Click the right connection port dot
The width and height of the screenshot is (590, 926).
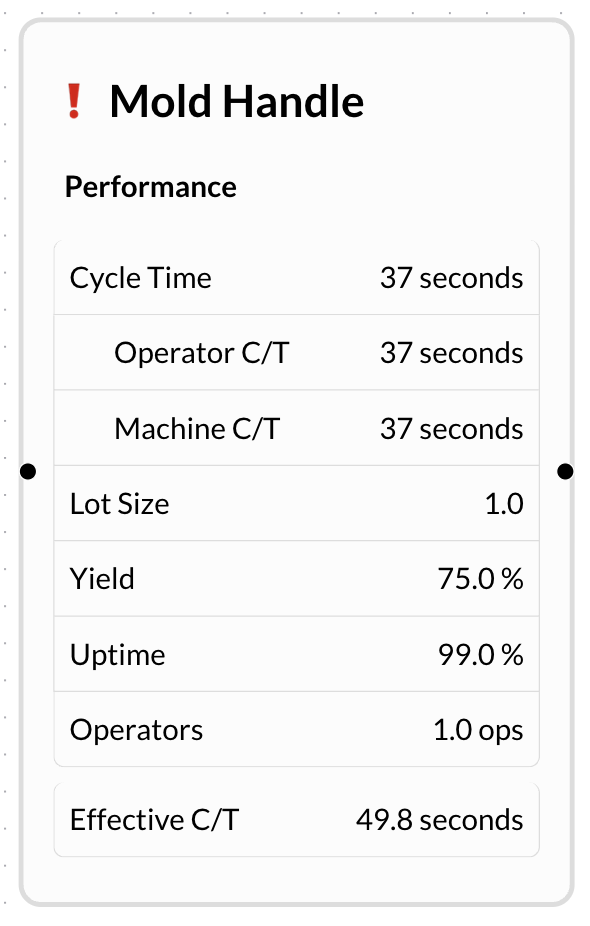coord(565,471)
